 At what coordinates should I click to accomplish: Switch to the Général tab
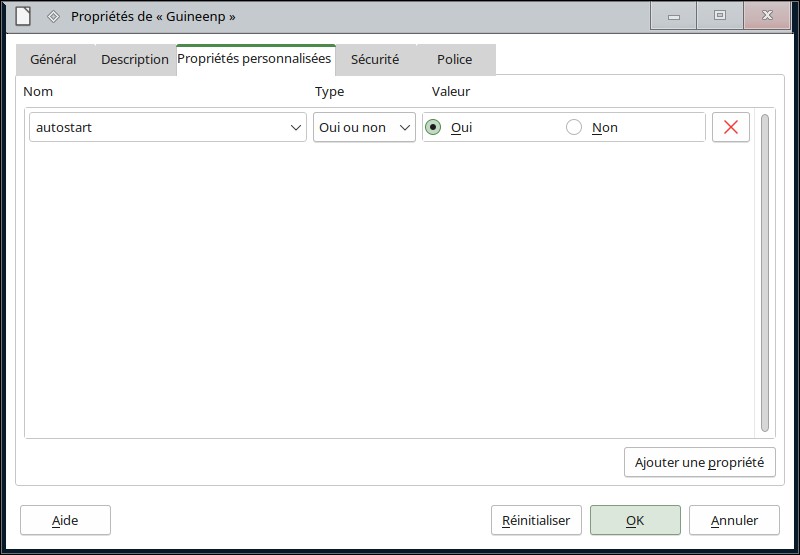53,60
